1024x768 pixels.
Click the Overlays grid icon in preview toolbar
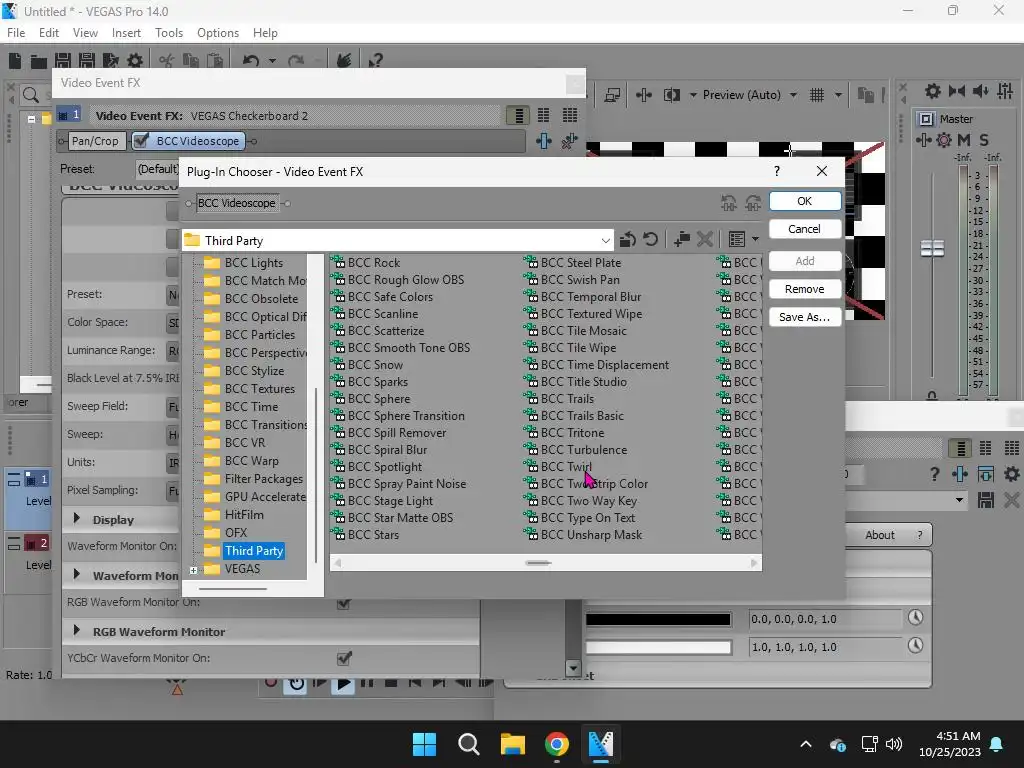pos(817,95)
